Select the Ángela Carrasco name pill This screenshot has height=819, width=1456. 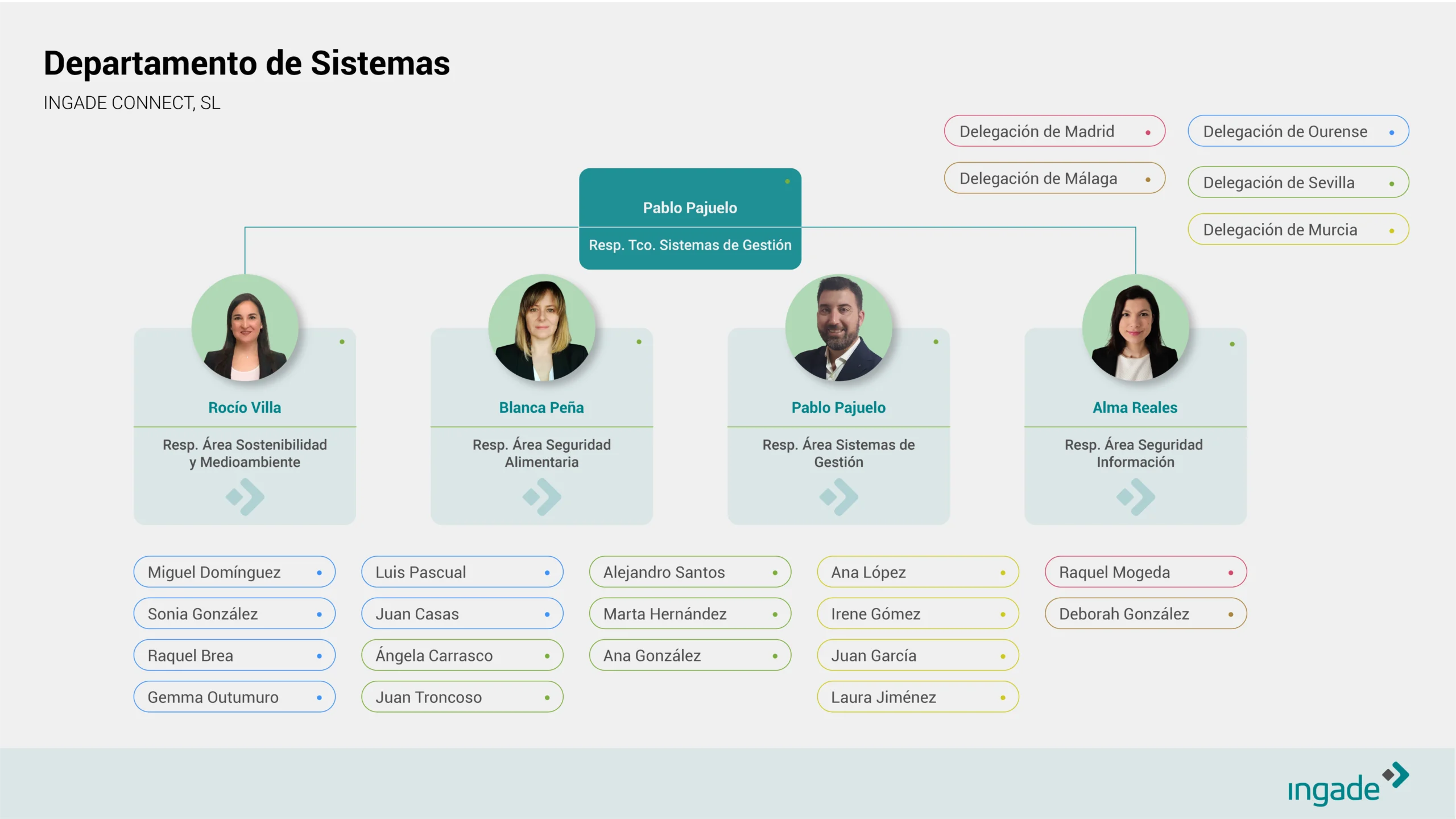pos(462,655)
